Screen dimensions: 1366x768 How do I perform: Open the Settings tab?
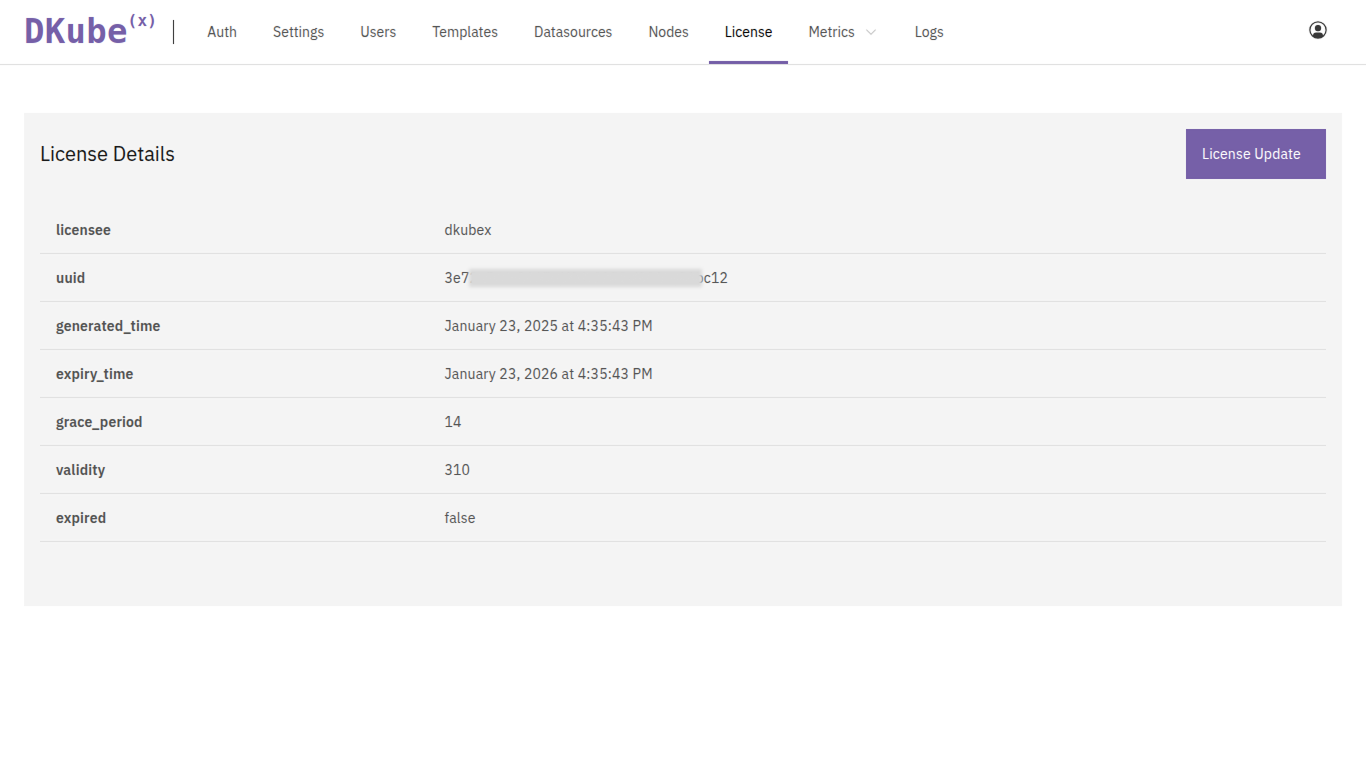(x=298, y=32)
